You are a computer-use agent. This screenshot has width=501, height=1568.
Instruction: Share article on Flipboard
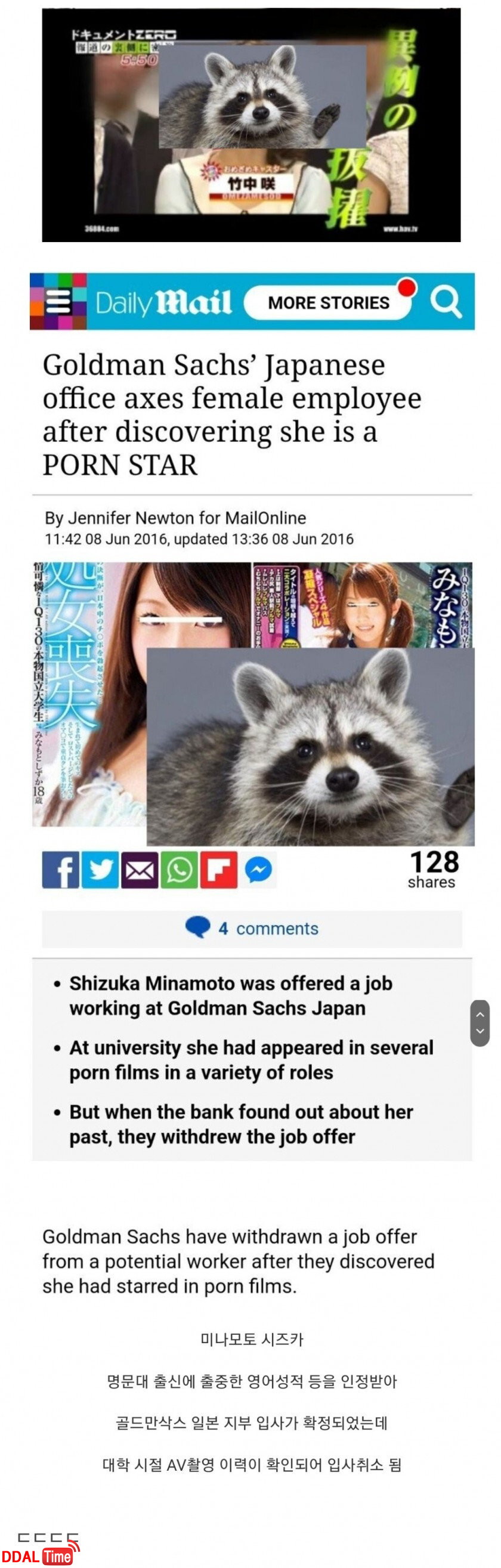coord(218,870)
